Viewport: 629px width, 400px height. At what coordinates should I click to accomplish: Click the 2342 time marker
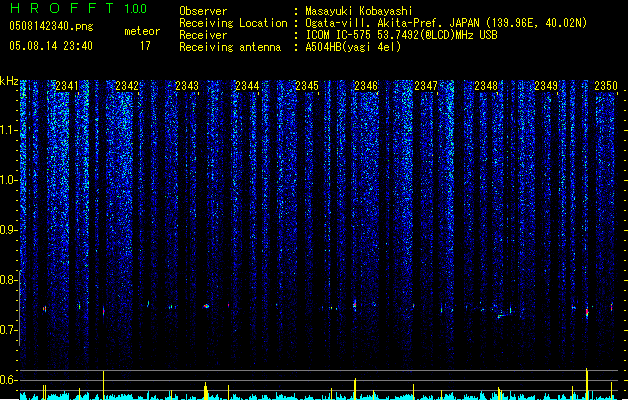127,86
